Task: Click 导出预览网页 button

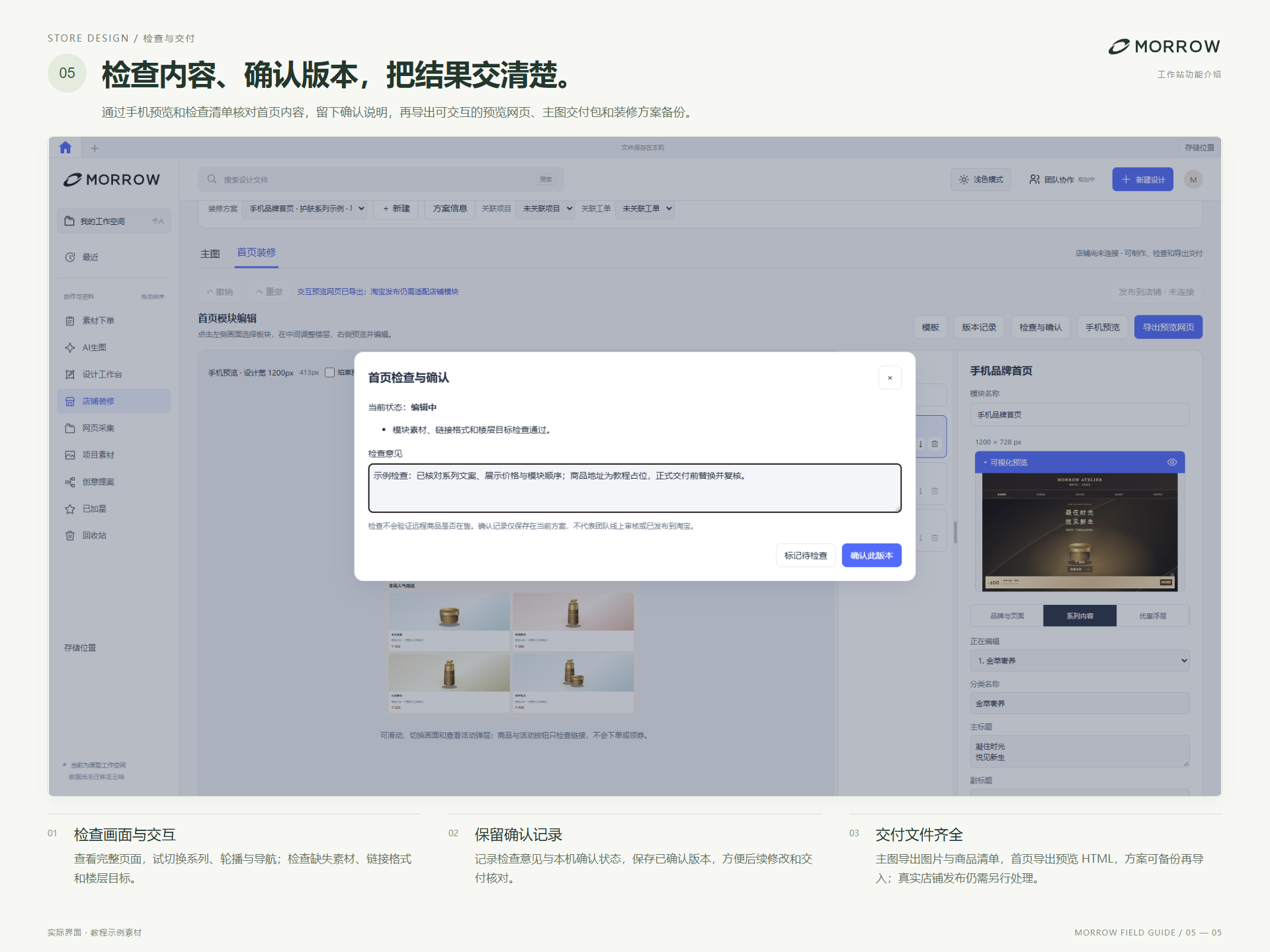Action: point(1168,327)
